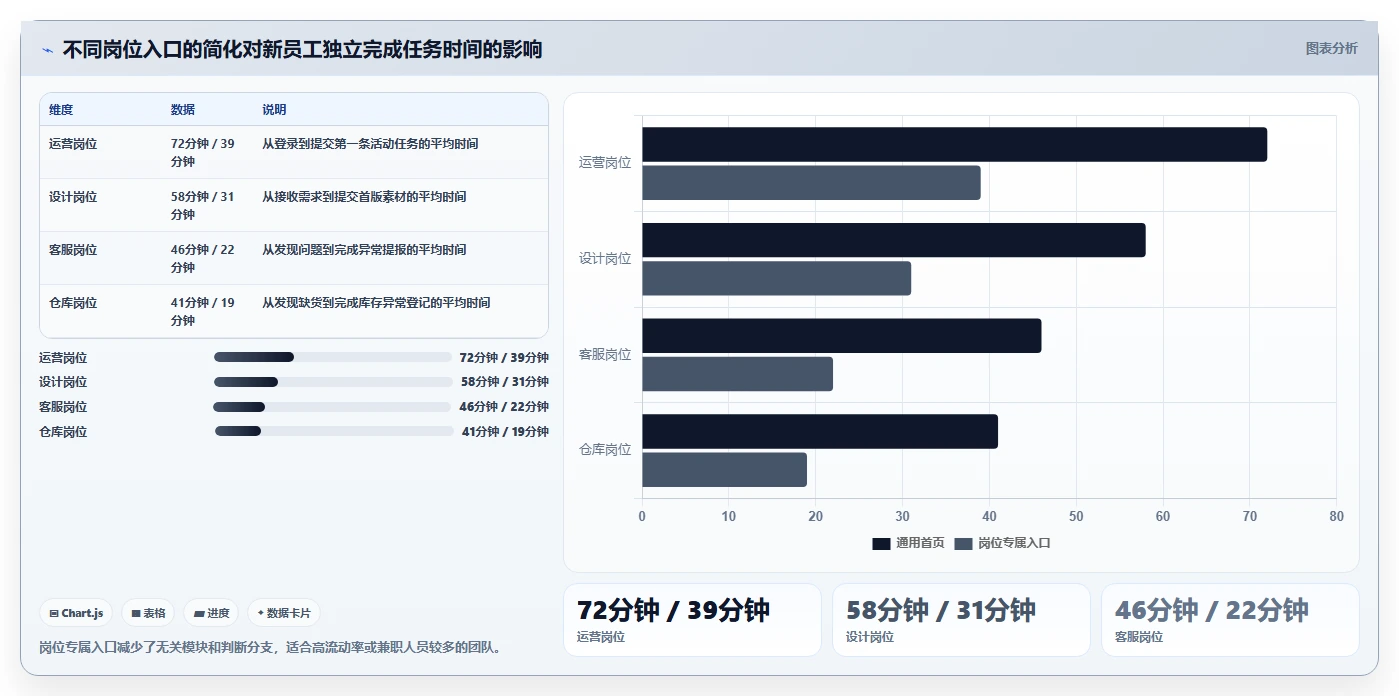Click the 仓库岗位 通用首页 bar in chart

tap(820, 431)
